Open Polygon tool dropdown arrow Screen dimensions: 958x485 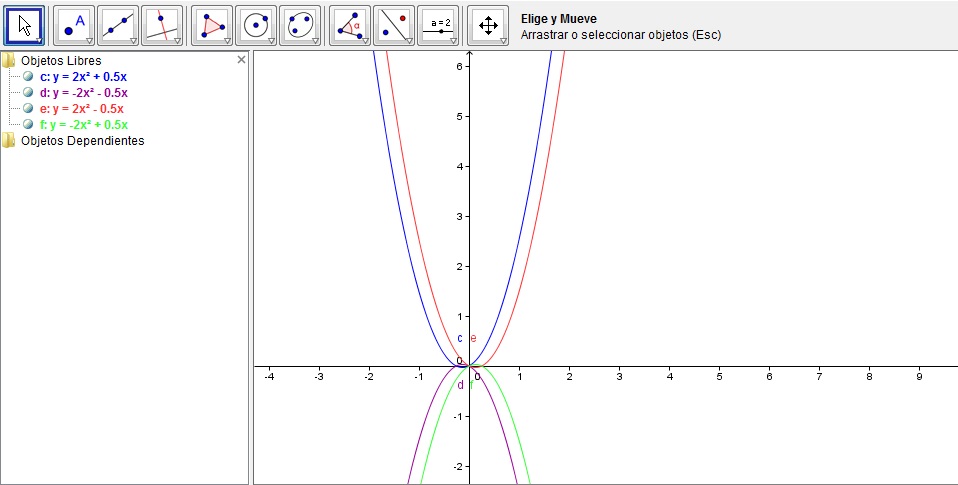[227, 40]
